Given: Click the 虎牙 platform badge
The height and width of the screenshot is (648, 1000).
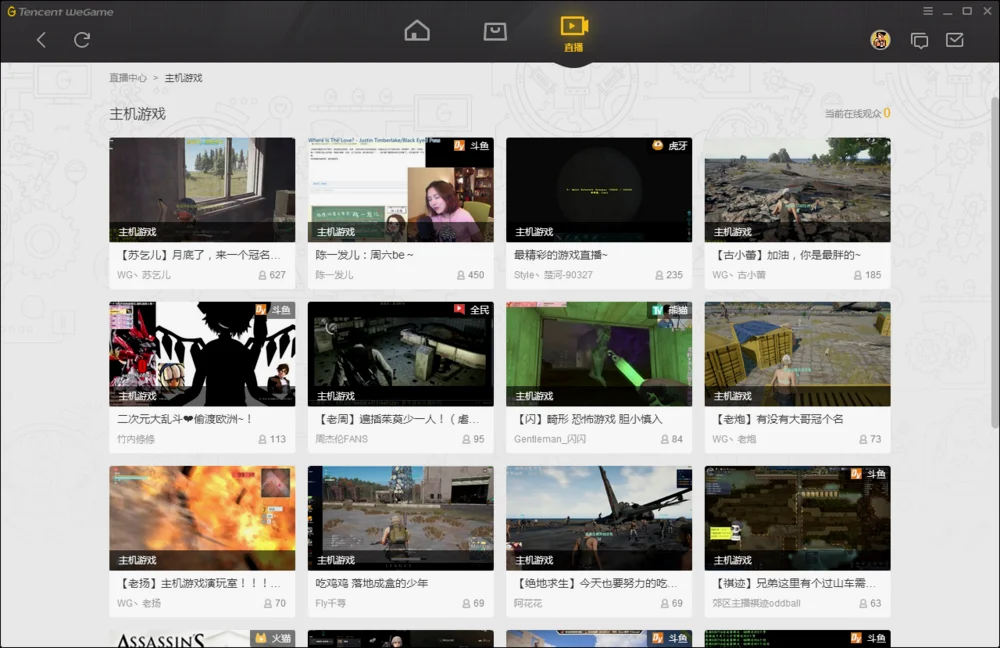Looking at the screenshot, I should pos(670,145).
